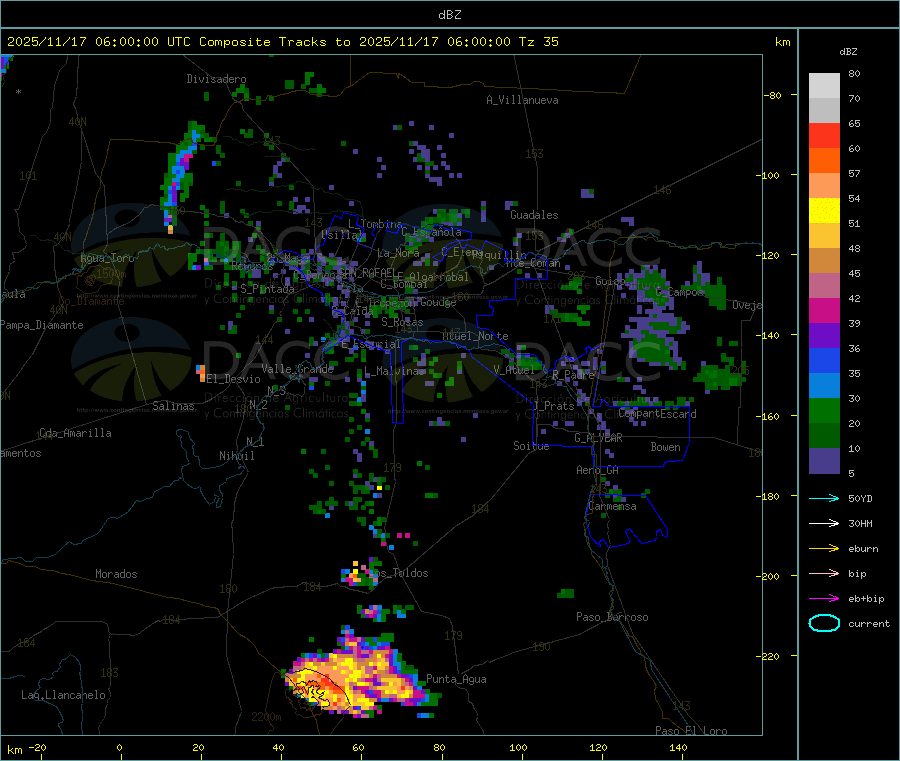Viewport: 900px width, 761px height.
Task: Click the 'Aero_GA' map label
Action: pos(598,470)
